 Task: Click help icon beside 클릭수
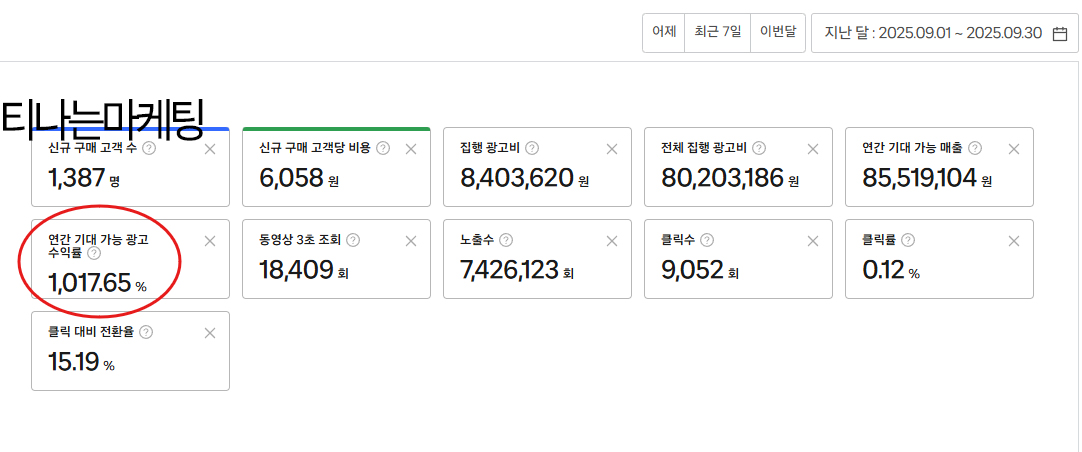coord(707,240)
